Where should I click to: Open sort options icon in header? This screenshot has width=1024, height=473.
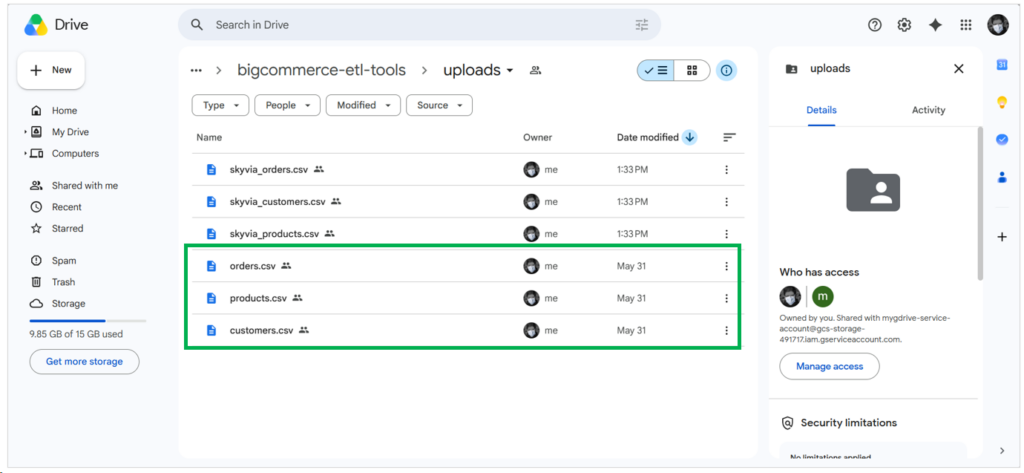point(729,137)
